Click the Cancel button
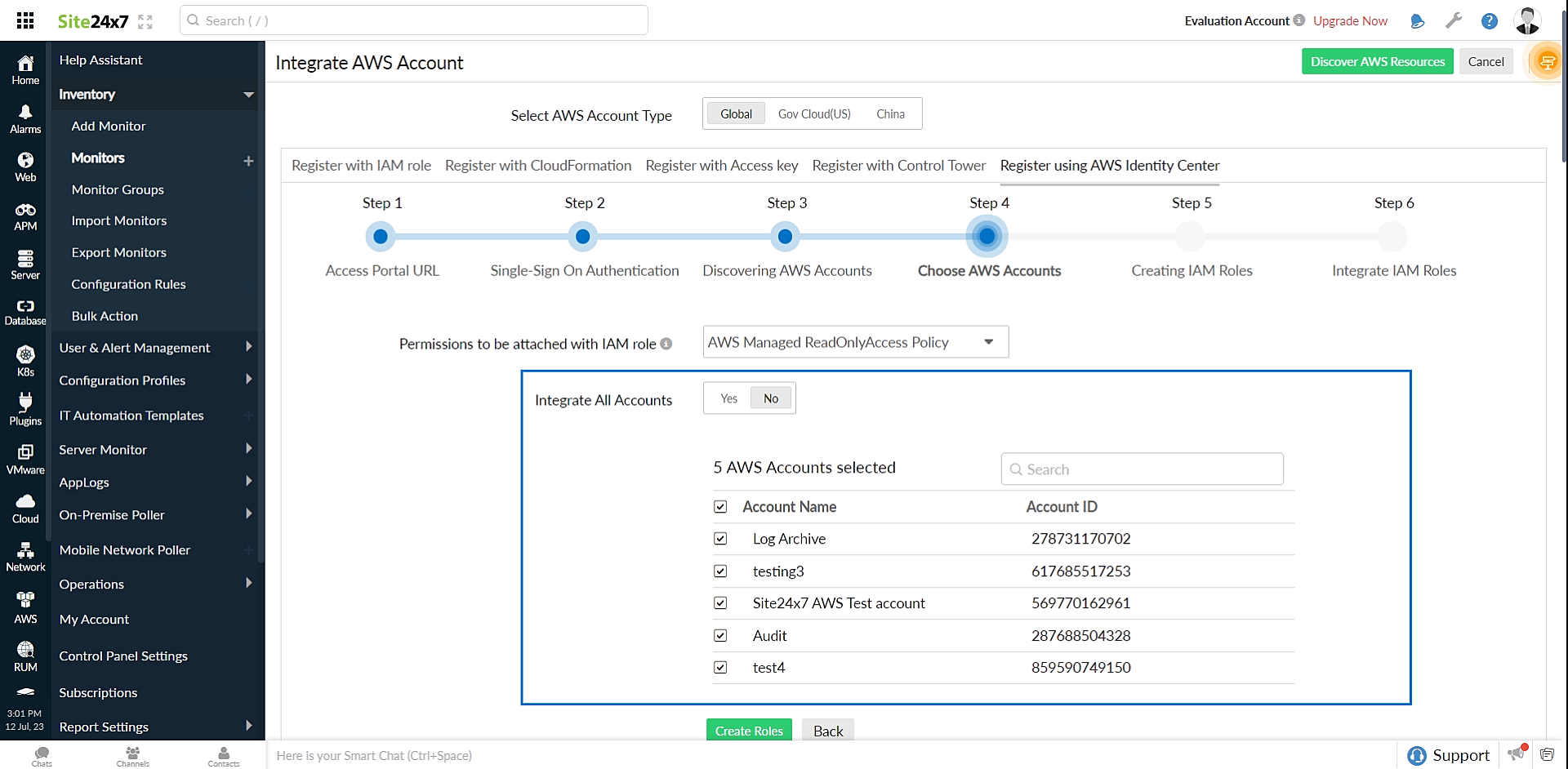Image resolution: width=1568 pixels, height=769 pixels. pyautogui.click(x=1486, y=61)
